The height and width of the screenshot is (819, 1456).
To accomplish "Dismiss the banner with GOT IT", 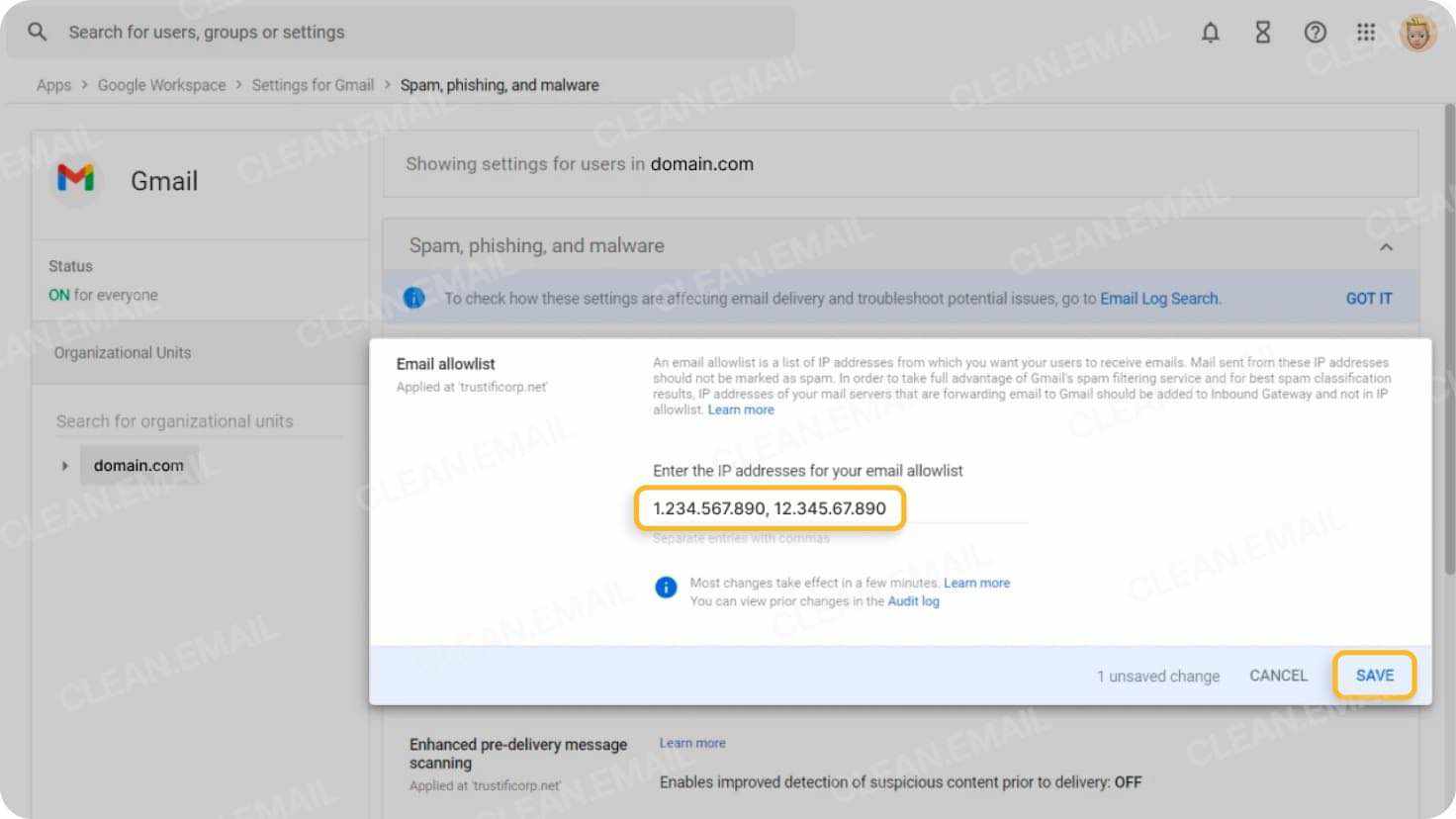I will [1369, 298].
